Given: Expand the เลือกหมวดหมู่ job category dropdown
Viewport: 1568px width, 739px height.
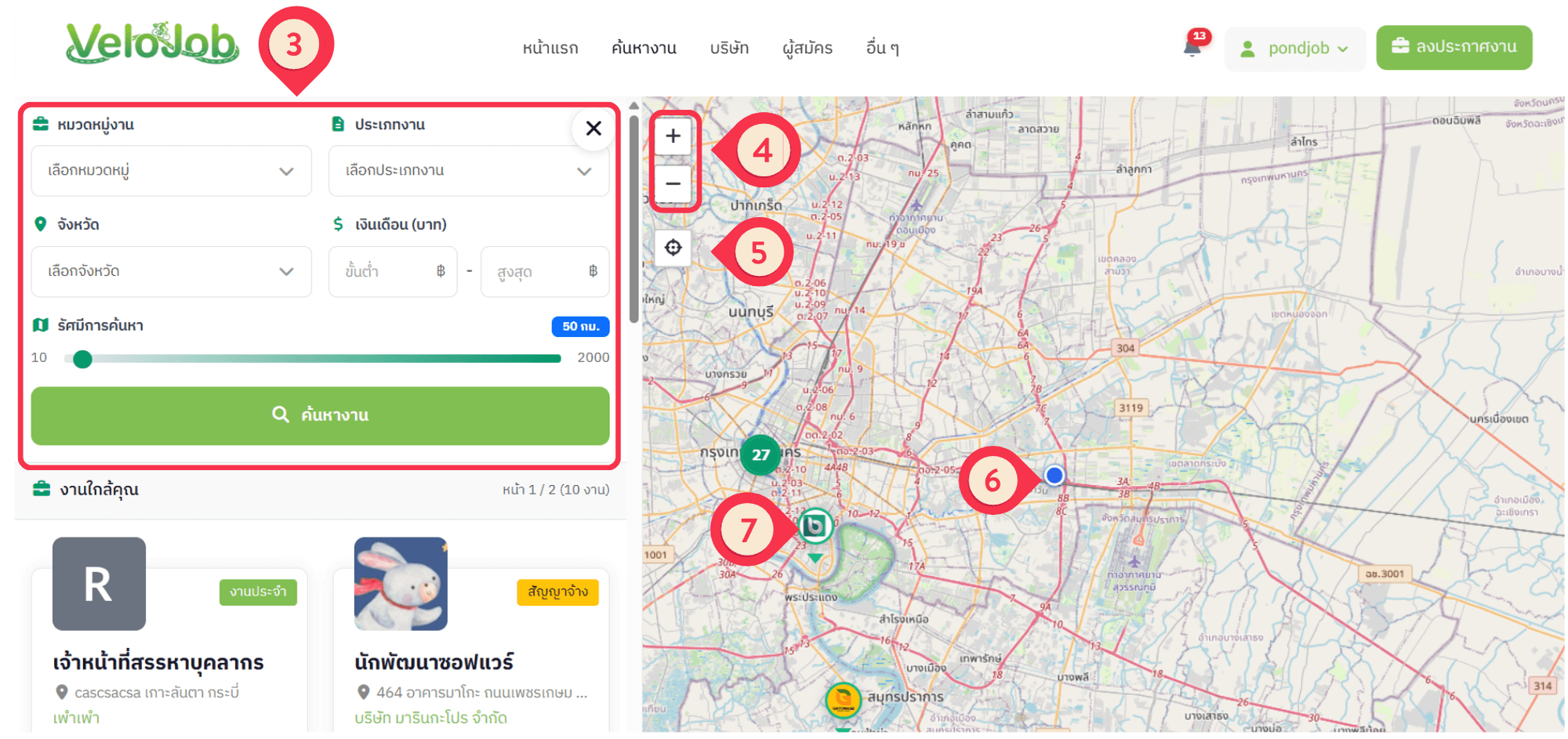Looking at the screenshot, I should [x=171, y=171].
